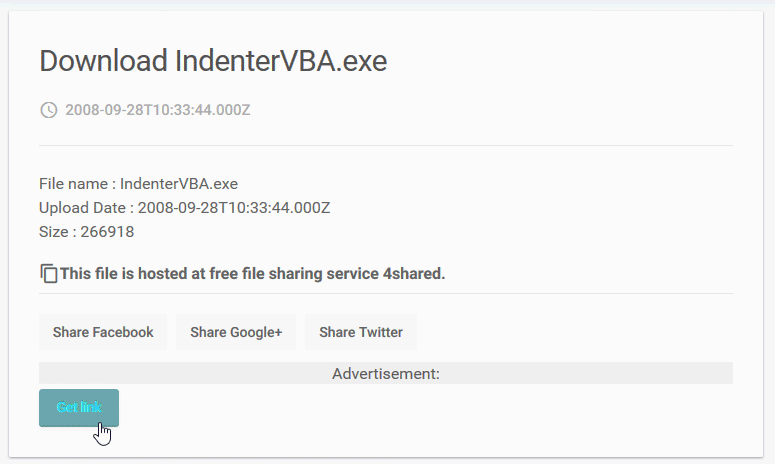Click the upload date value 2008-09-28

click(234, 208)
